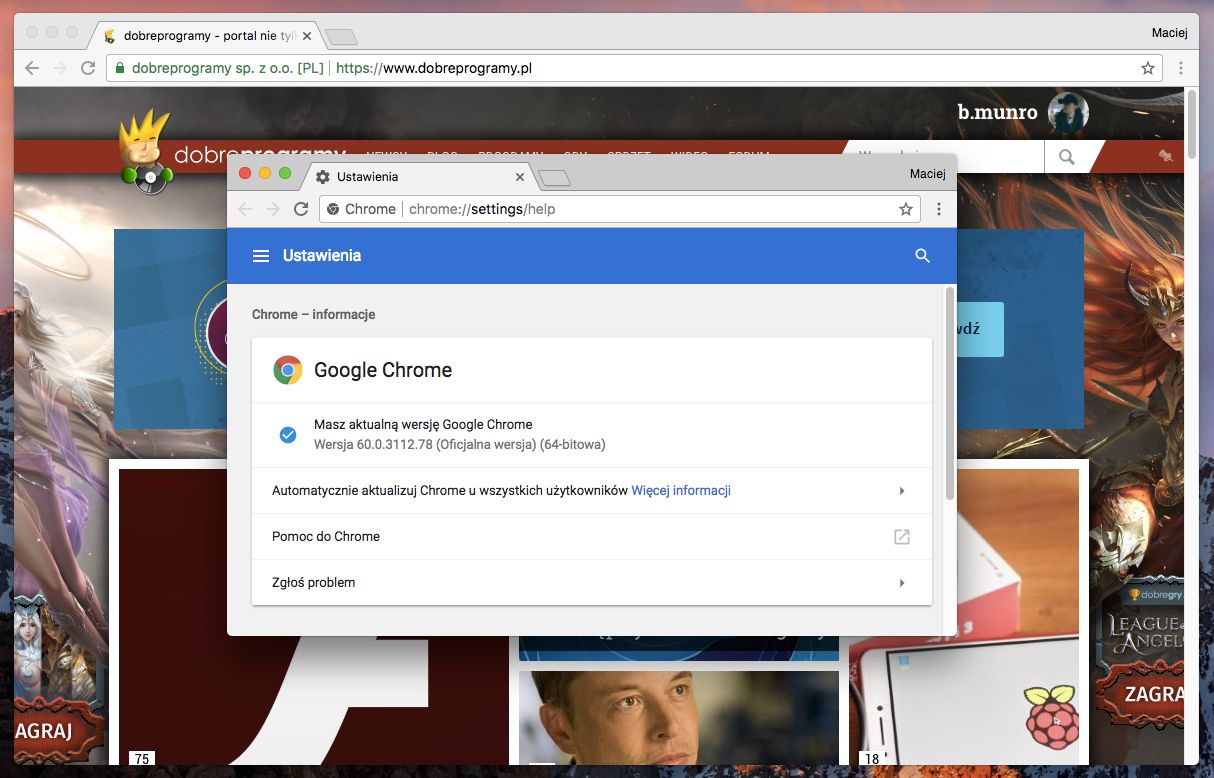Click Flash logo article thumbnail
The height and width of the screenshot is (778, 1214).
pyautogui.click(x=314, y=617)
